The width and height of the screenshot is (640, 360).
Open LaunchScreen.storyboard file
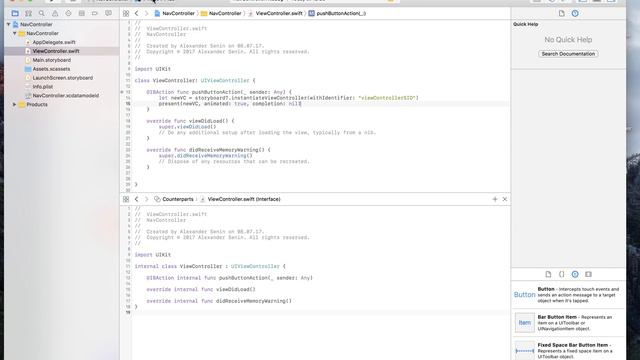coord(62,78)
